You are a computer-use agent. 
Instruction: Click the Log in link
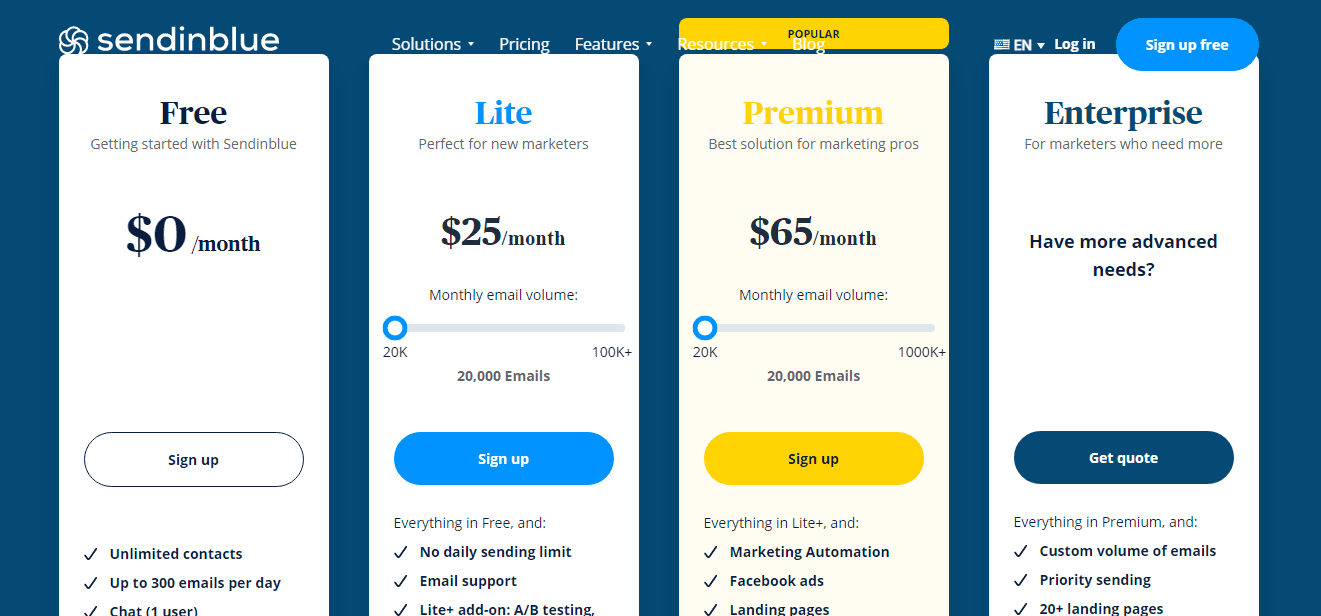tap(1074, 44)
